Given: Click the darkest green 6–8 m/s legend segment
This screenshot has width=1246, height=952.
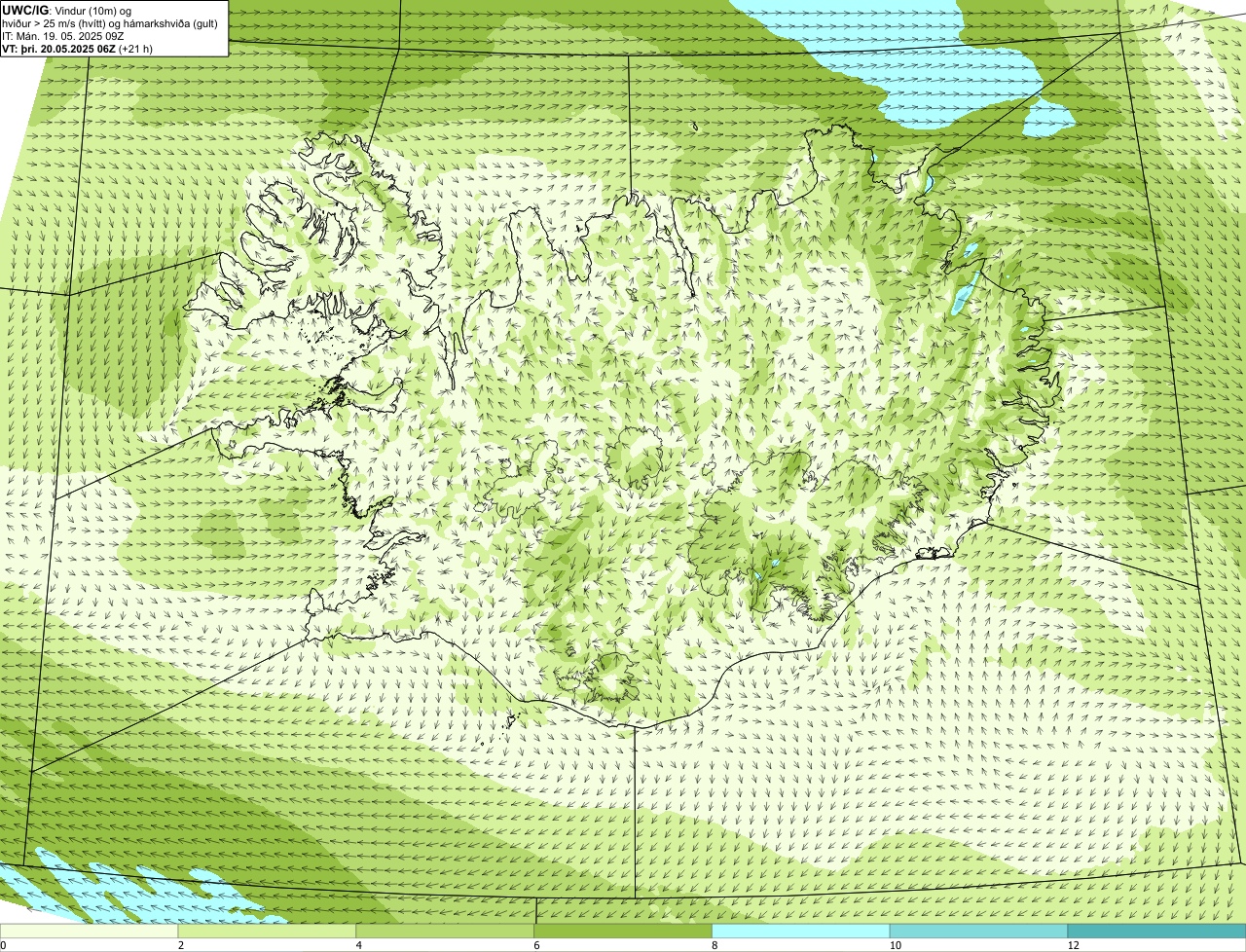Looking at the screenshot, I should [623, 932].
